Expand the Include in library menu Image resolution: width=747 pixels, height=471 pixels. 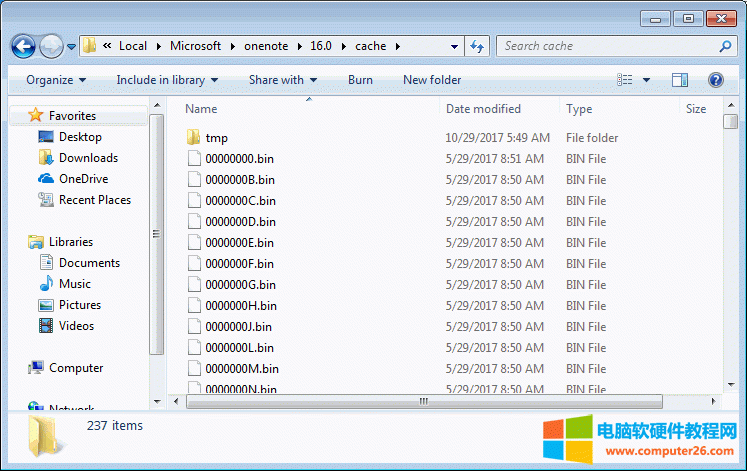(166, 80)
